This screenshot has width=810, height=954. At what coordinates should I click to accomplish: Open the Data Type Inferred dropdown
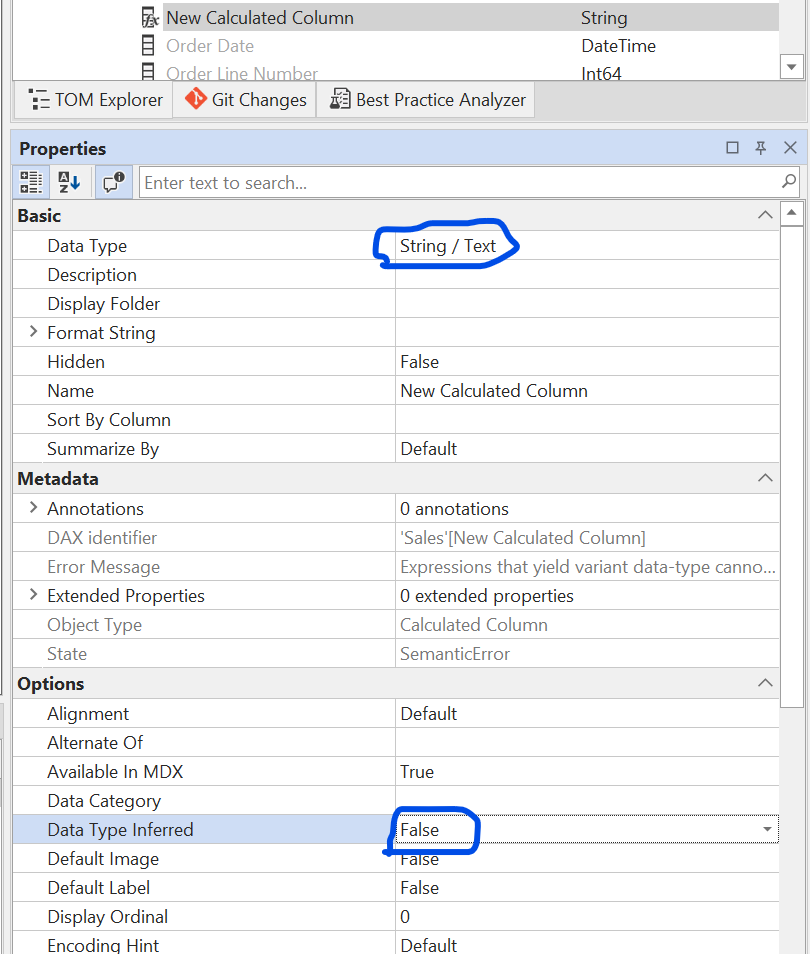767,829
